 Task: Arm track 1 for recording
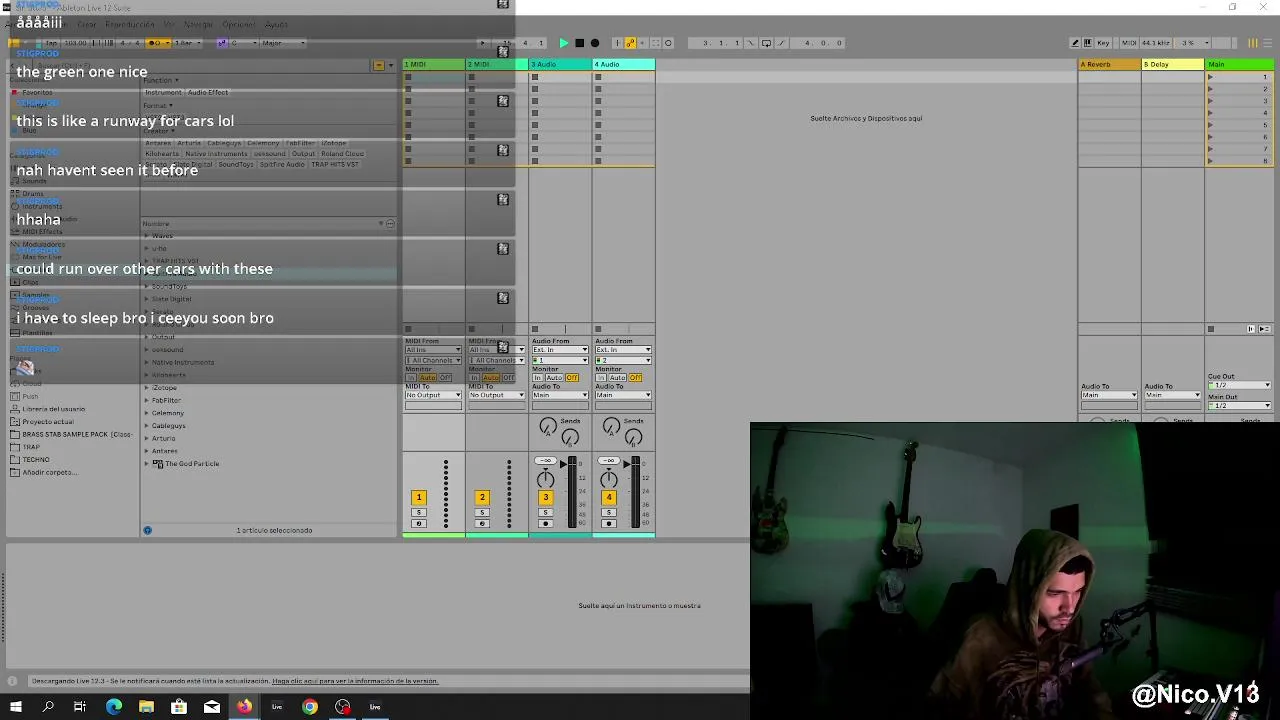point(419,523)
